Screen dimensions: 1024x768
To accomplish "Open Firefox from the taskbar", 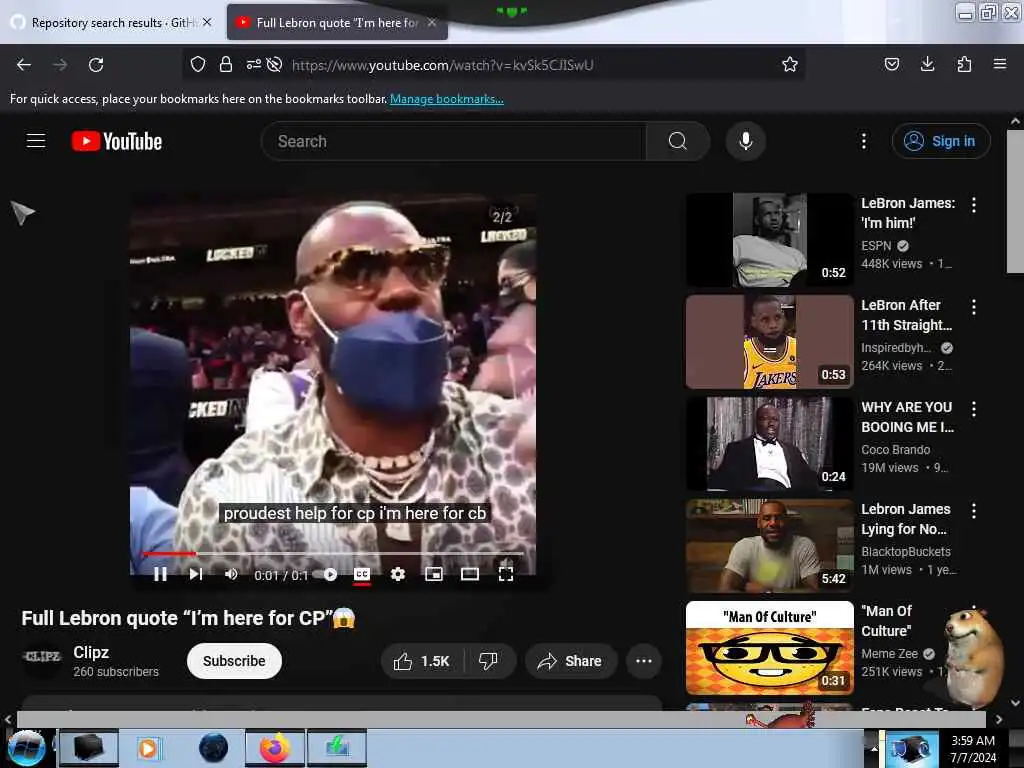I will (275, 748).
